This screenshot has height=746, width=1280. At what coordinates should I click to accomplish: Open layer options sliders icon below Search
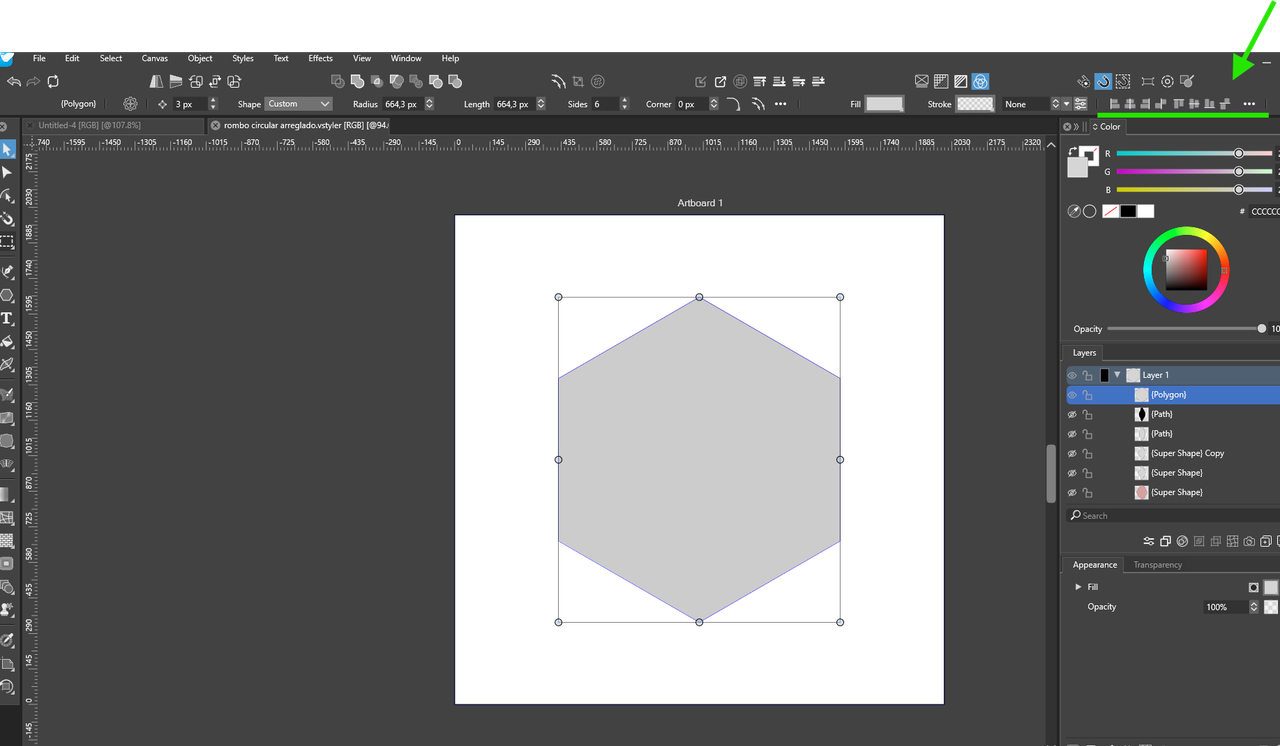tap(1149, 541)
